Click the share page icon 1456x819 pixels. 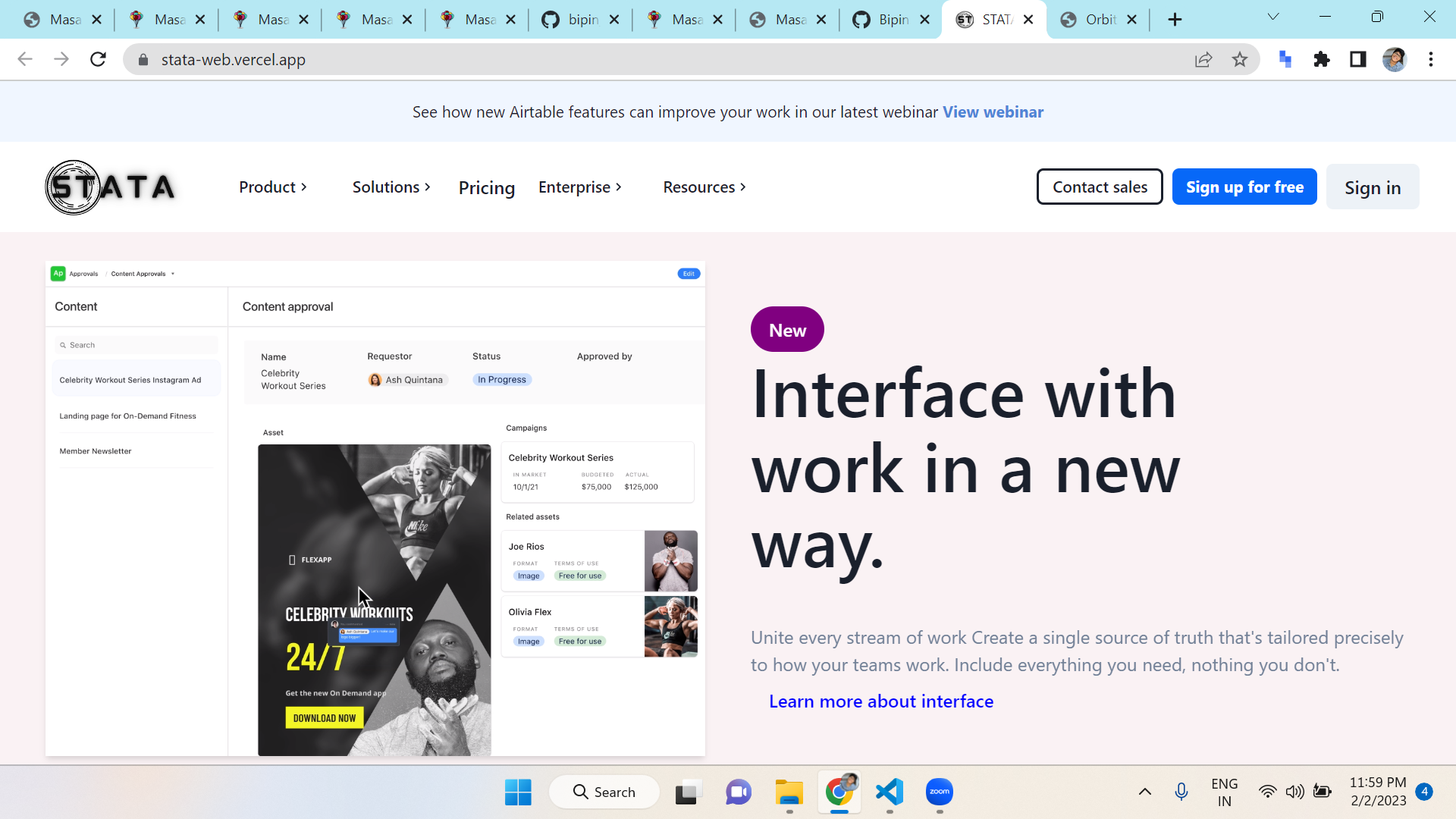pyautogui.click(x=1203, y=59)
